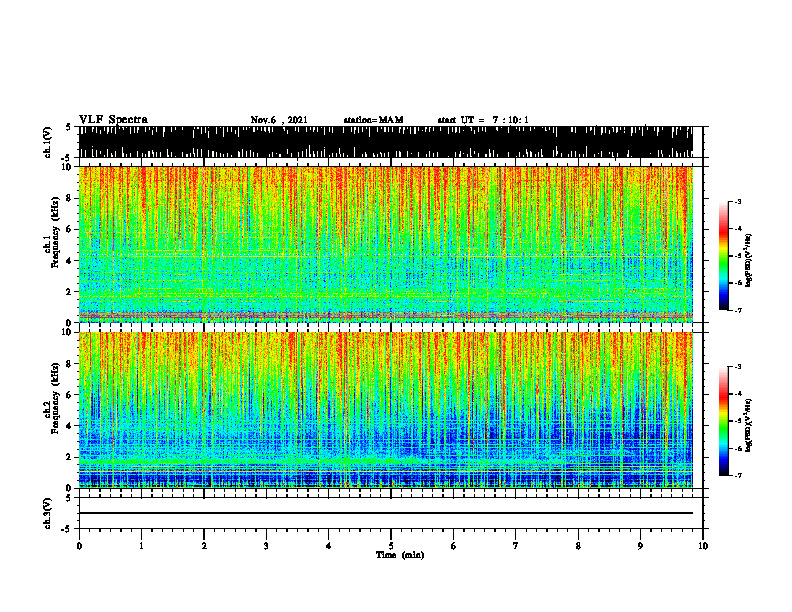This screenshot has width=792, height=612.
Task: Click the "8" tick on the time axis
Action: pos(578,546)
